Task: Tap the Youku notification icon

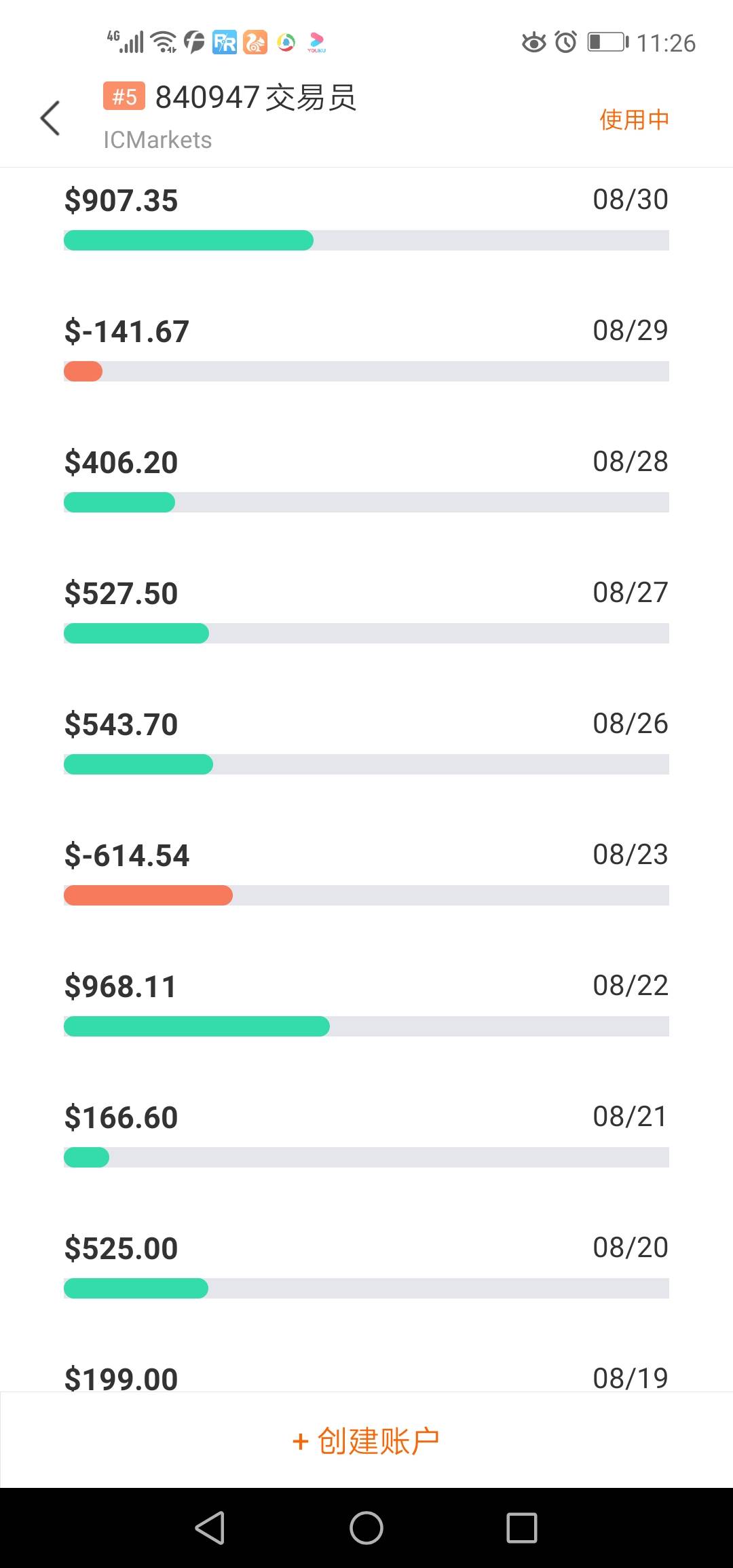Action: coord(316,42)
